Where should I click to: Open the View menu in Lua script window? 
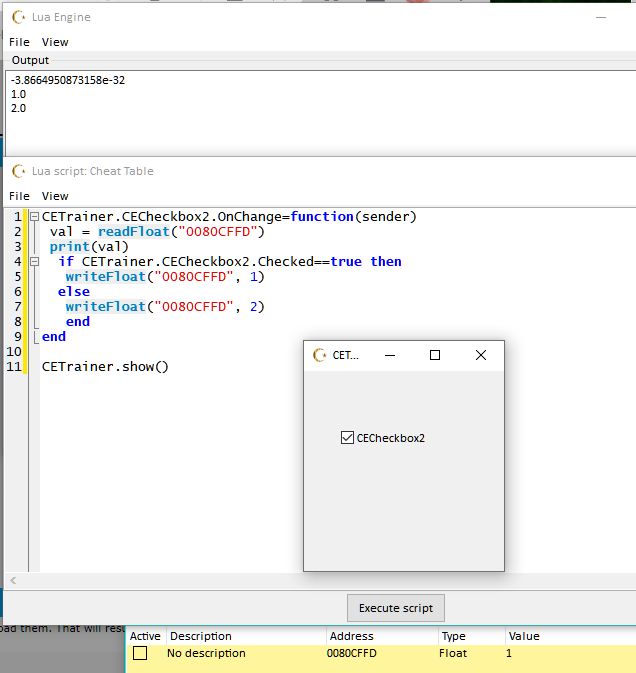click(x=55, y=196)
